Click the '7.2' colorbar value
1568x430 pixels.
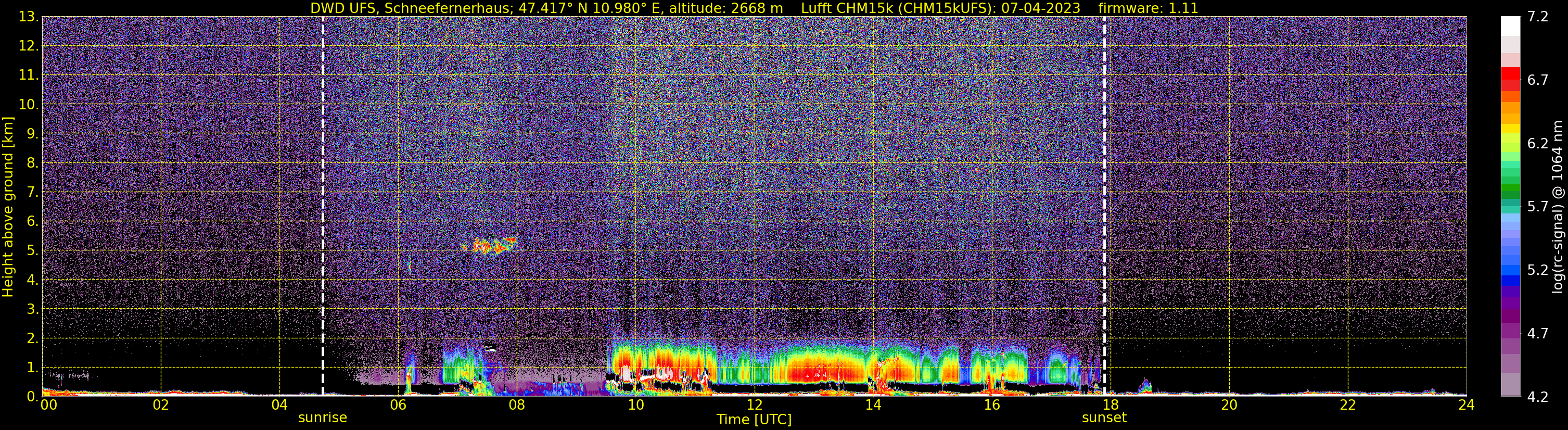[1538, 17]
